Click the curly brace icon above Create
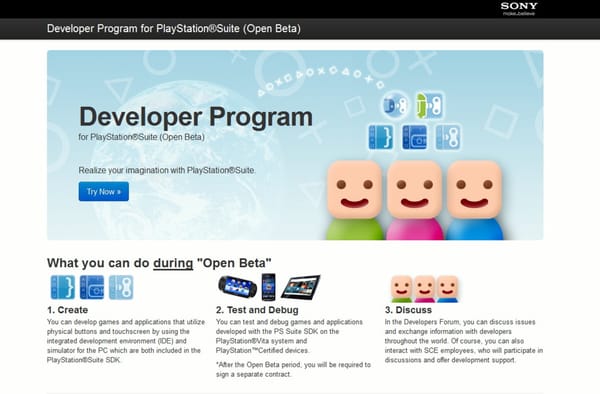 (x=63, y=287)
